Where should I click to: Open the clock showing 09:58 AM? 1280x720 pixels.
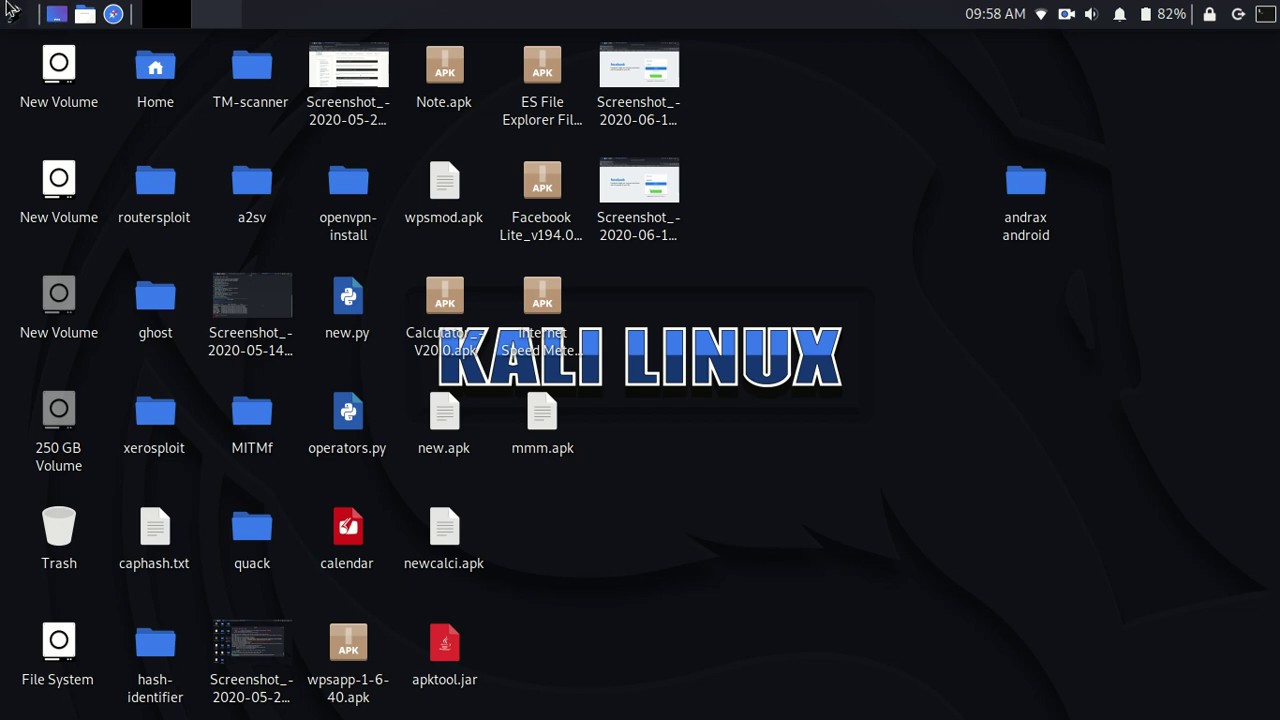click(x=995, y=14)
